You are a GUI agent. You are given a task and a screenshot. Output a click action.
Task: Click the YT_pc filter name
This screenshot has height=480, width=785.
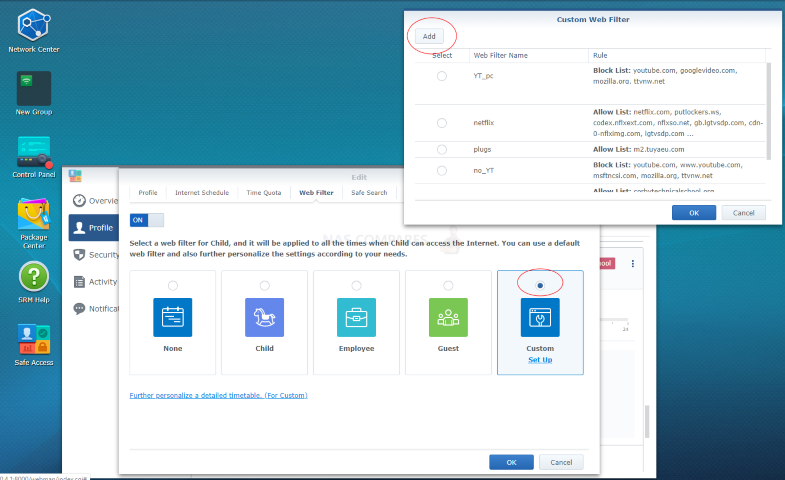tap(484, 76)
